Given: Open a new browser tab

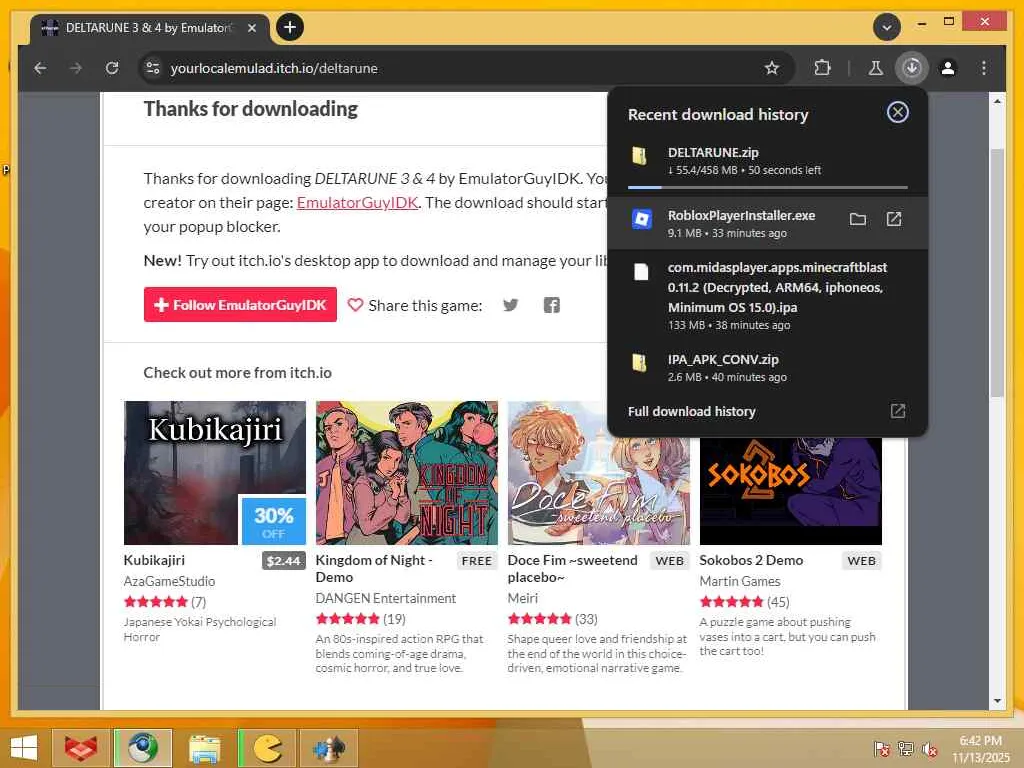Looking at the screenshot, I should coord(290,27).
